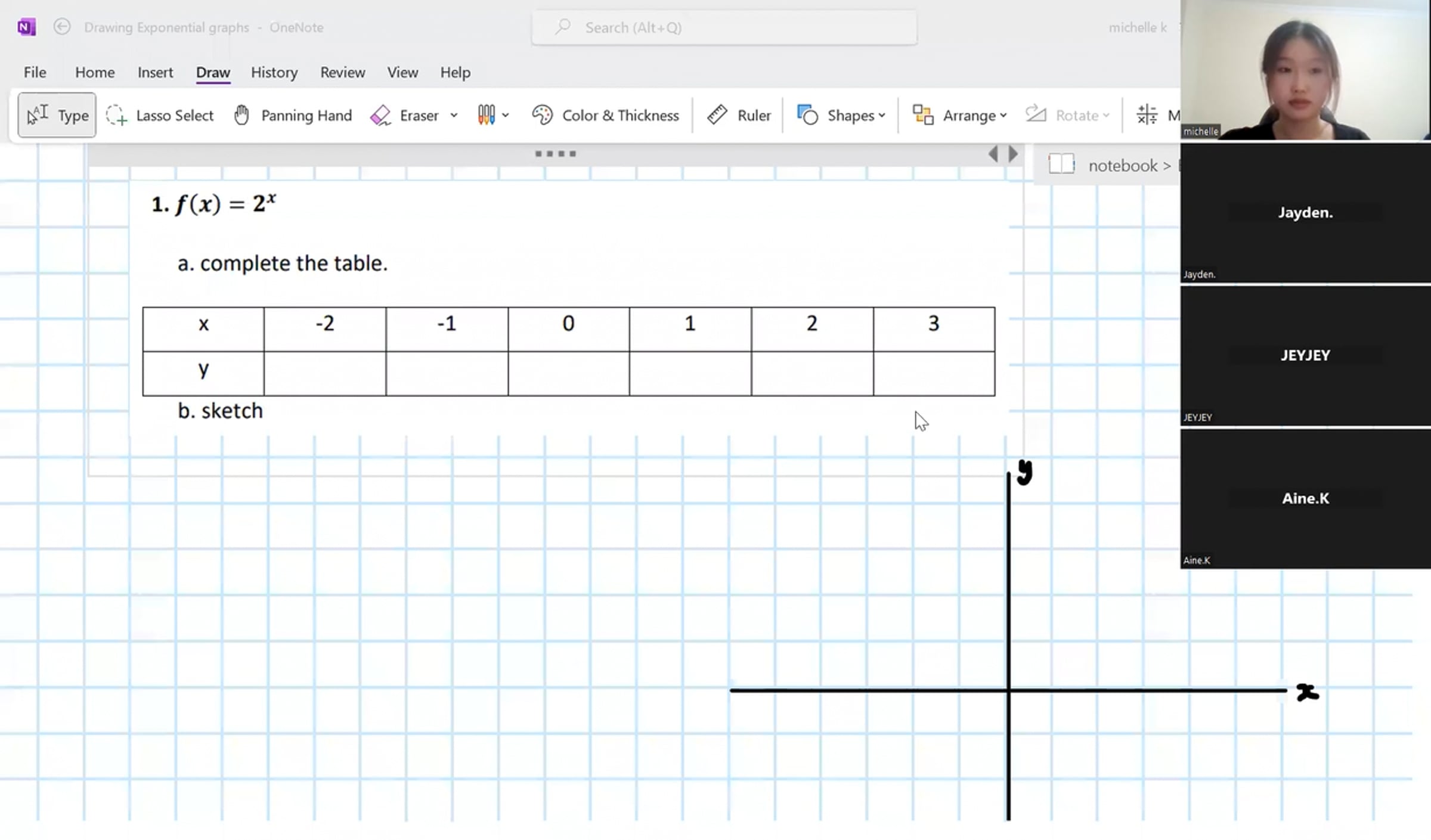Click the 'b. sketch' text
The height and width of the screenshot is (840, 1431).
pos(220,411)
